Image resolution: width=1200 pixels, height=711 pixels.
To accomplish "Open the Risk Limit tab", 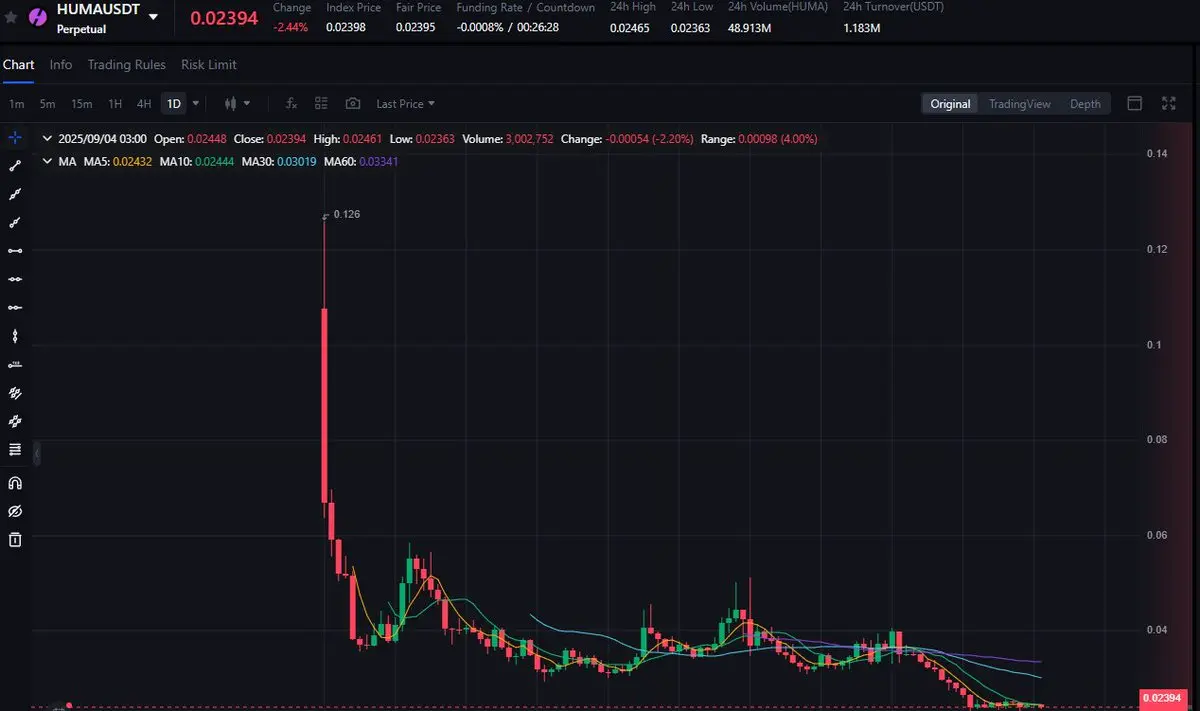I will pyautogui.click(x=209, y=64).
